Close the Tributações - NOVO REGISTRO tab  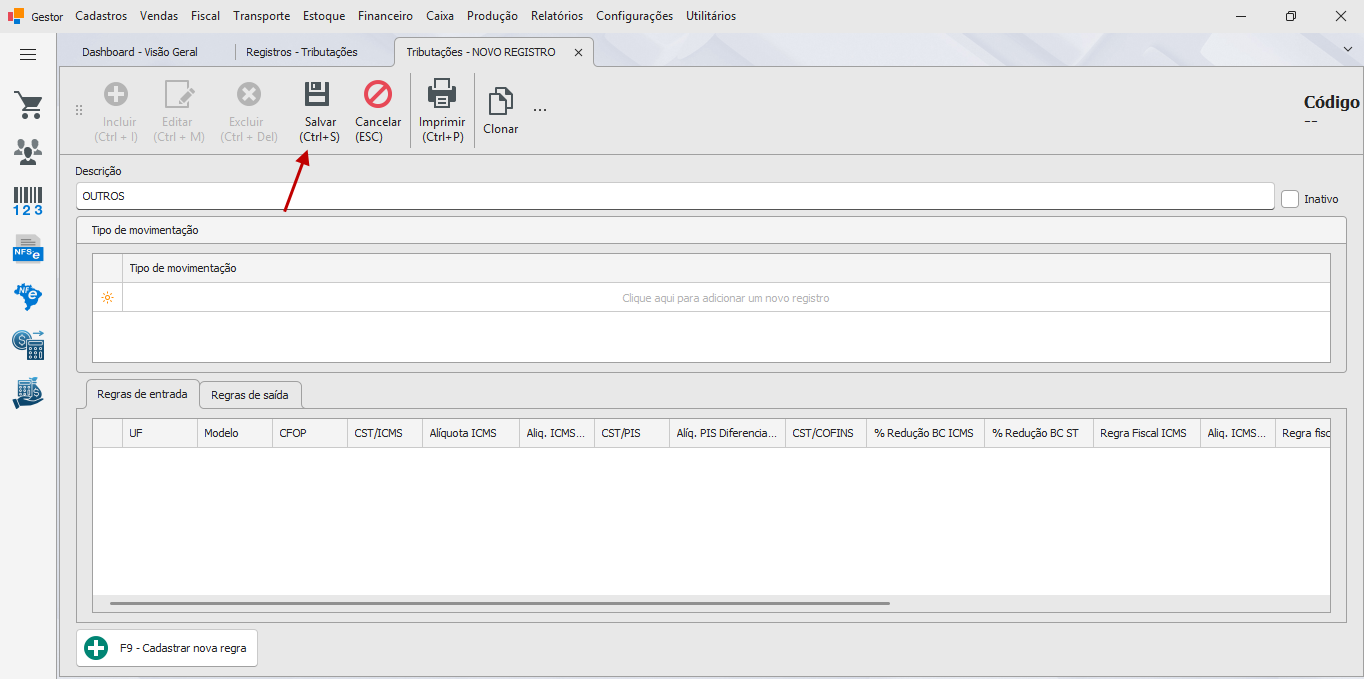click(578, 52)
